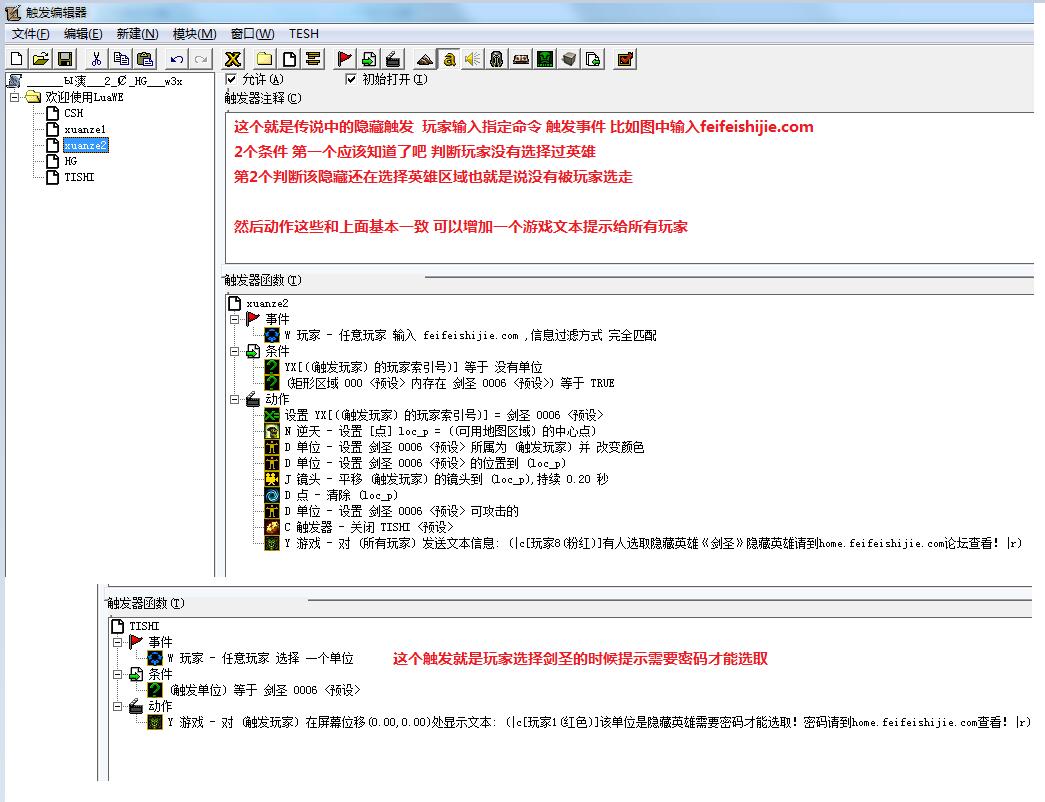Collapse the 动作 node in xuanze2 trigger
This screenshot has height=802, width=1045.
(234, 399)
